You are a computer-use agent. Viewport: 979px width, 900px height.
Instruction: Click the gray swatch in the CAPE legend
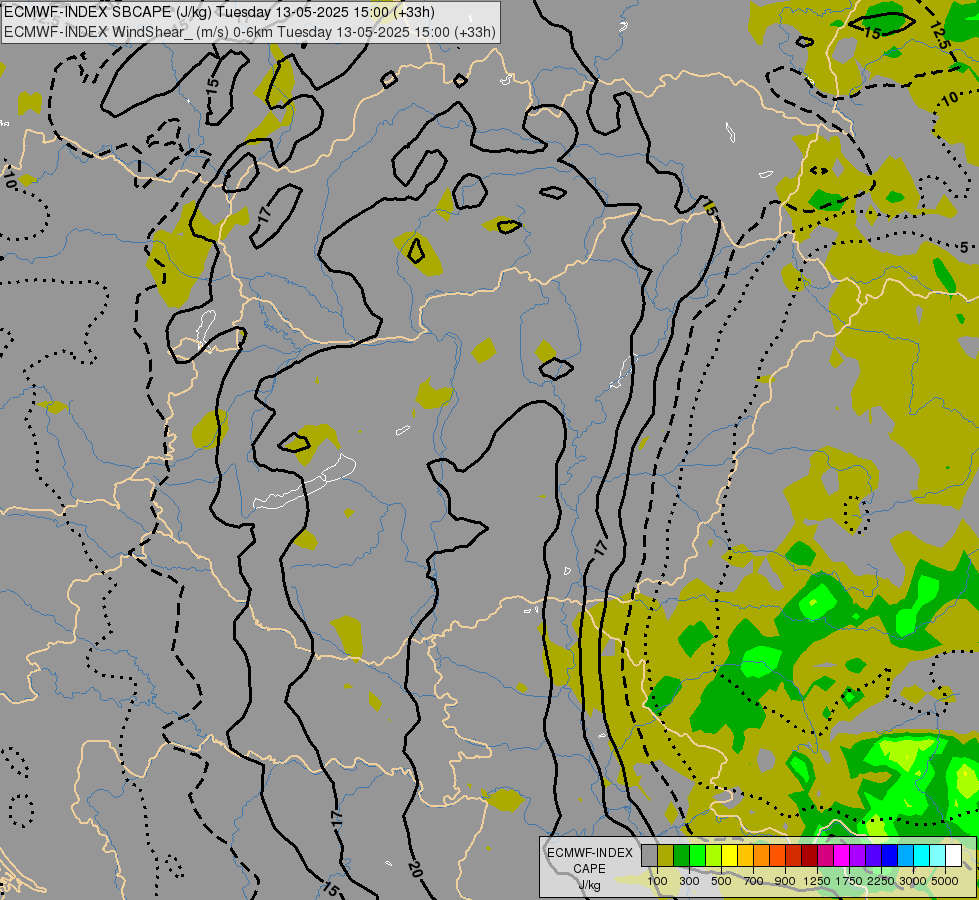[x=649, y=856]
